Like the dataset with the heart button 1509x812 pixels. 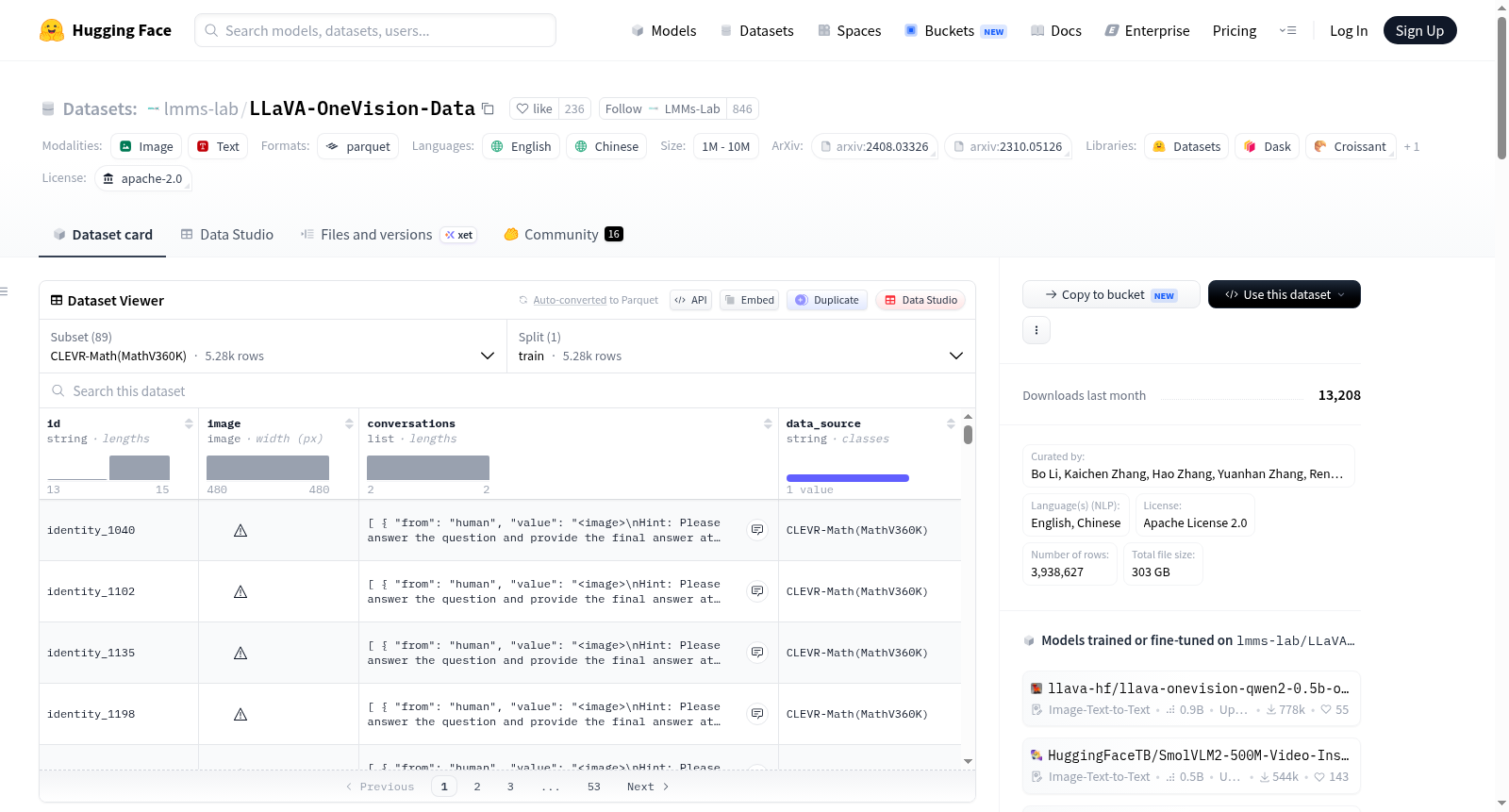click(534, 108)
